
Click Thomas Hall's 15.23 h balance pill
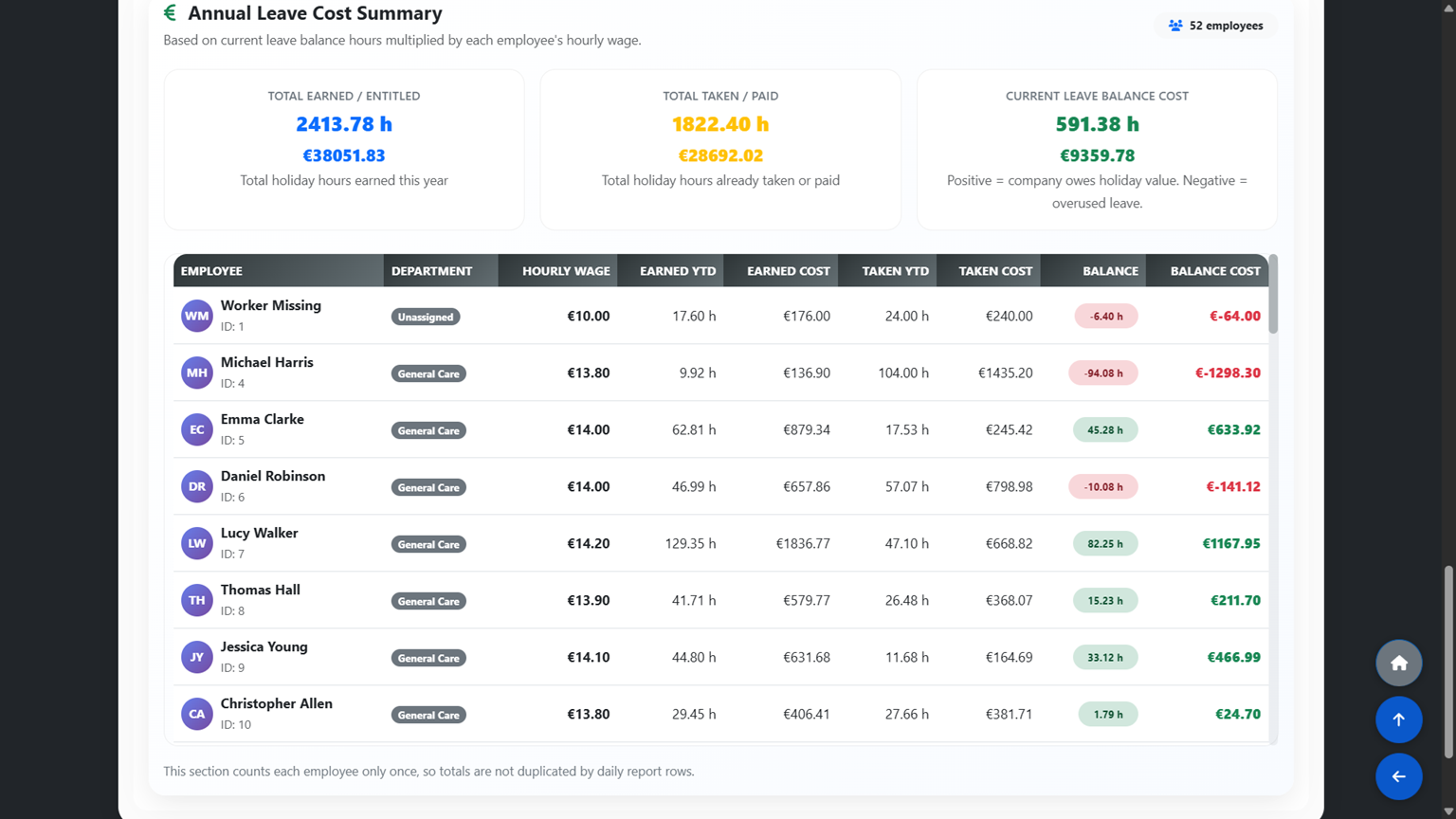[x=1105, y=600]
